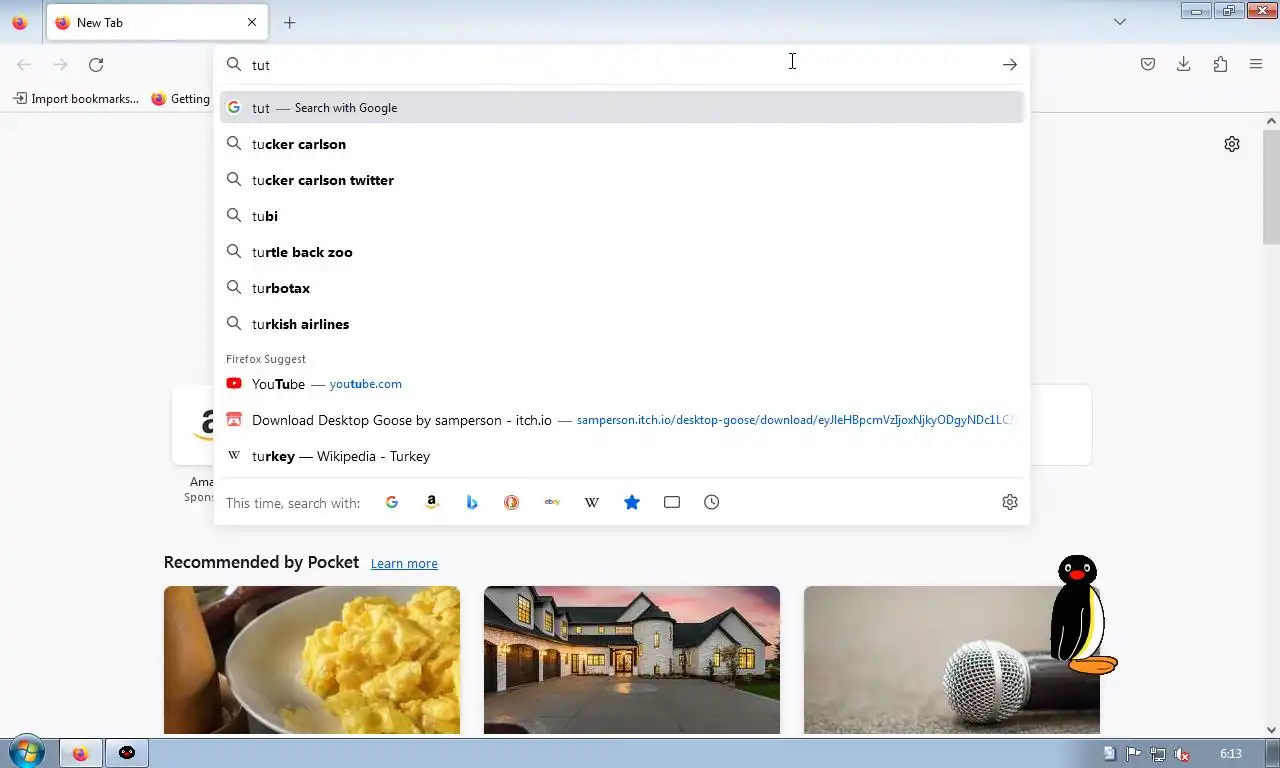Search this time with Google icon
This screenshot has height=768, width=1280.
pos(392,502)
